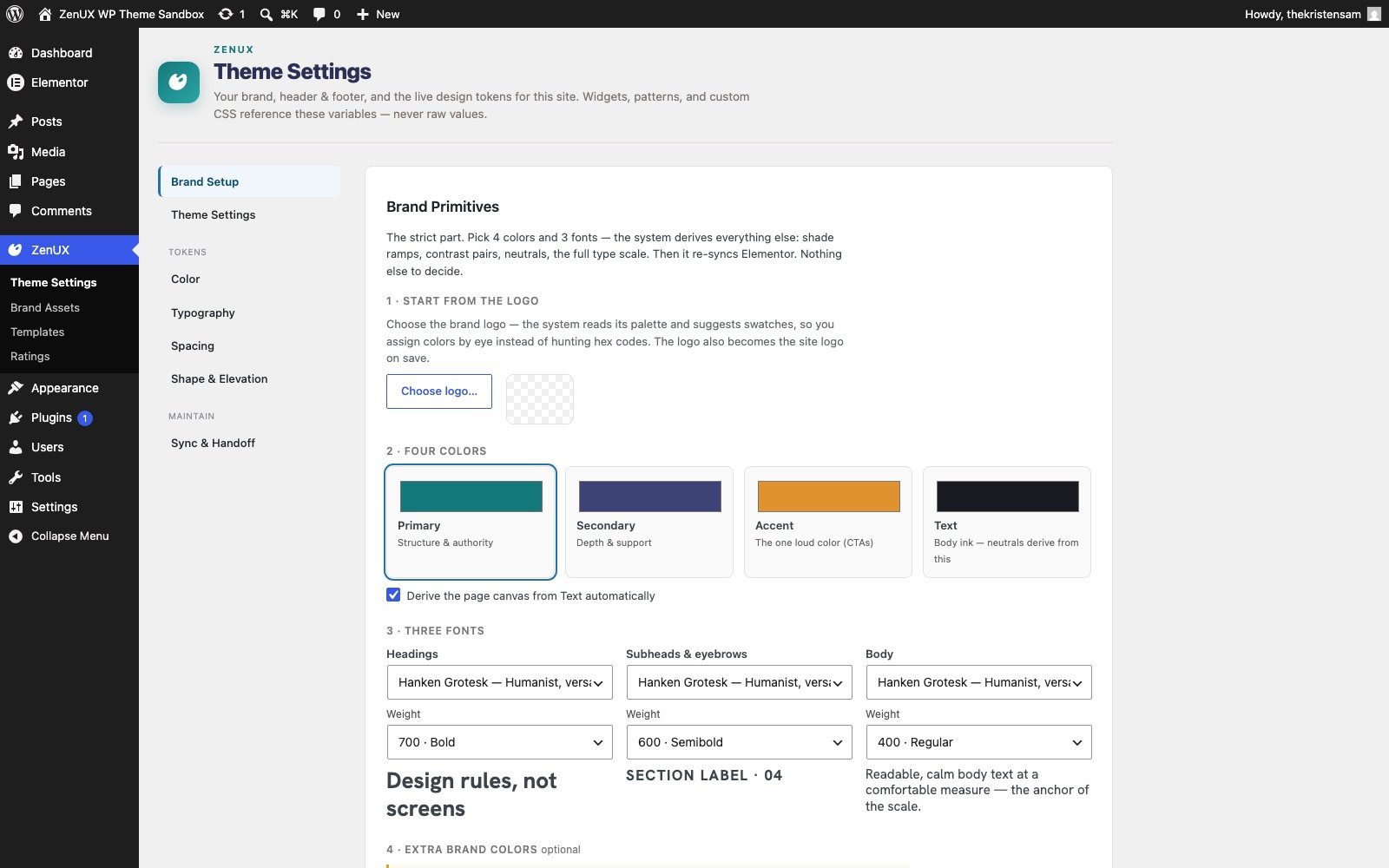Click the Comments sidebar icon
Image resolution: width=1389 pixels, height=868 pixels.
(x=16, y=211)
